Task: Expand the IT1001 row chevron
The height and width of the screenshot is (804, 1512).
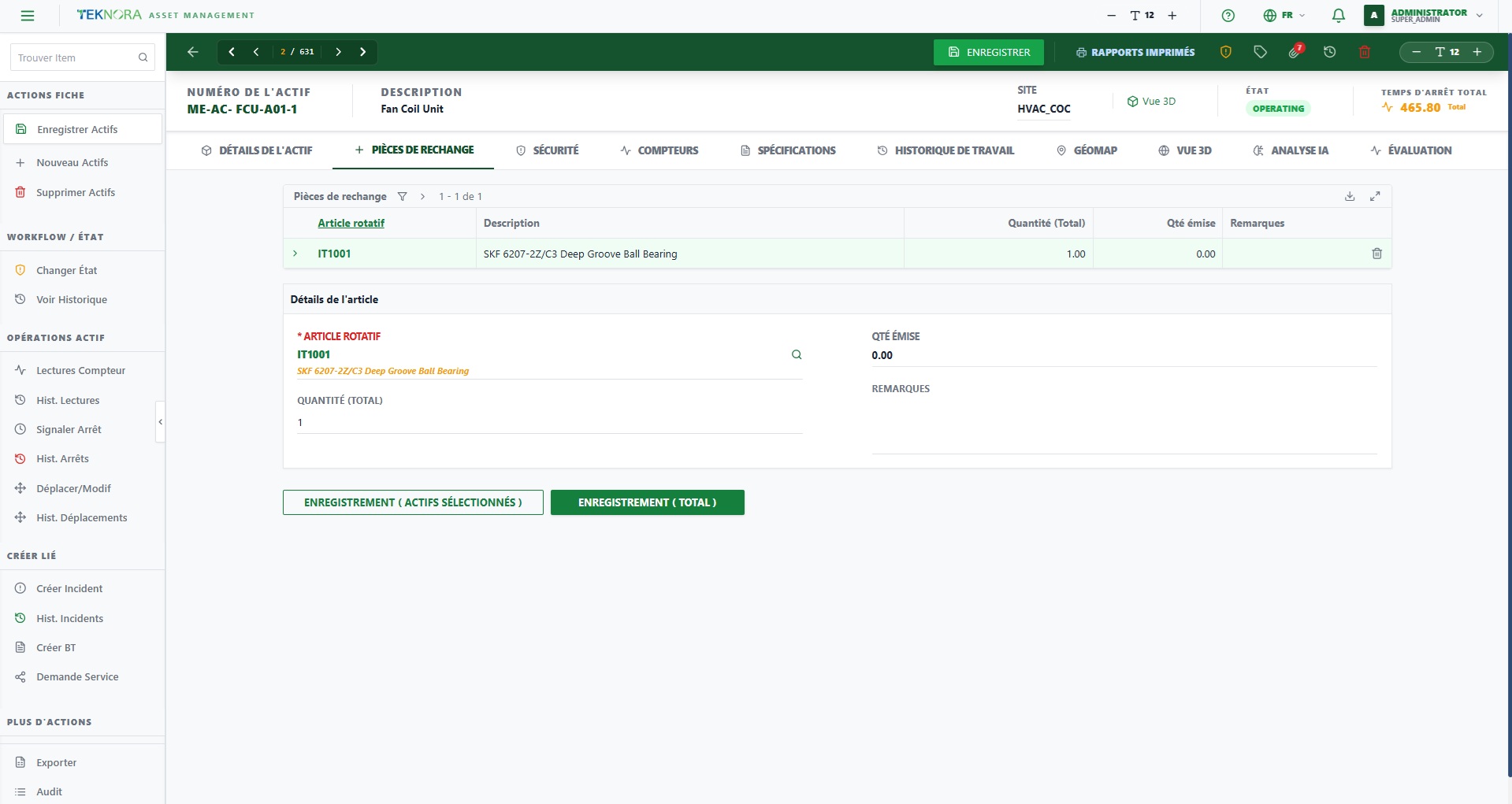Action: (295, 254)
